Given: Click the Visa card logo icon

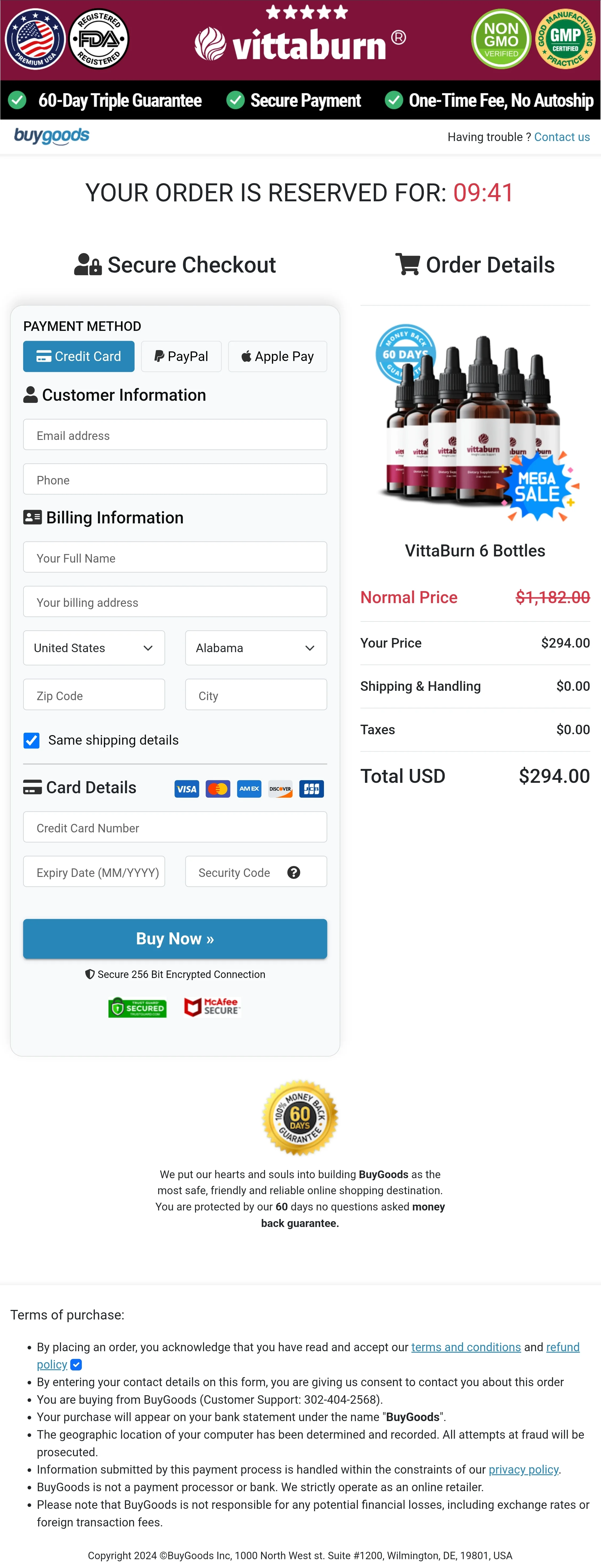Looking at the screenshot, I should click(x=187, y=789).
